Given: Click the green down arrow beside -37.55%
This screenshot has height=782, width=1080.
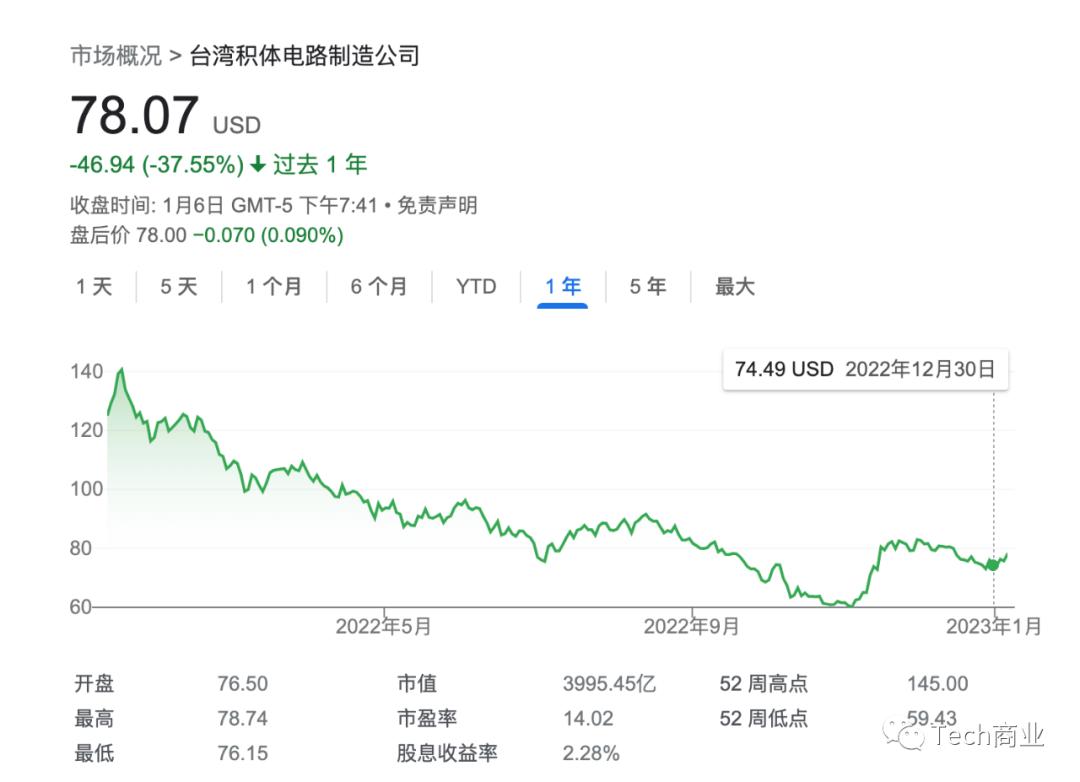Looking at the screenshot, I should pos(258,165).
